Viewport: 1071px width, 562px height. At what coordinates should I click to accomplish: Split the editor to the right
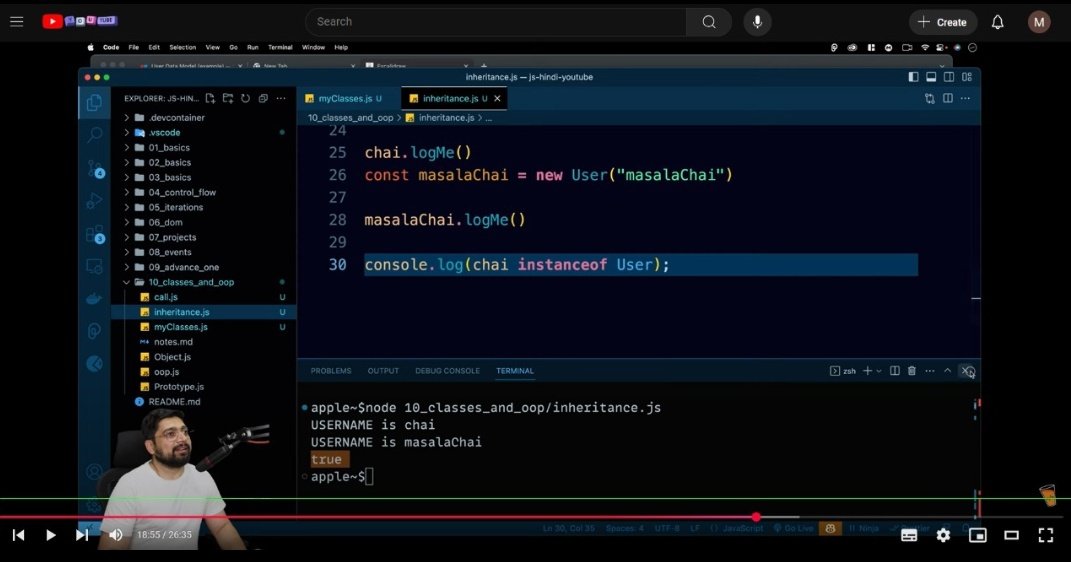pyautogui.click(x=947, y=98)
